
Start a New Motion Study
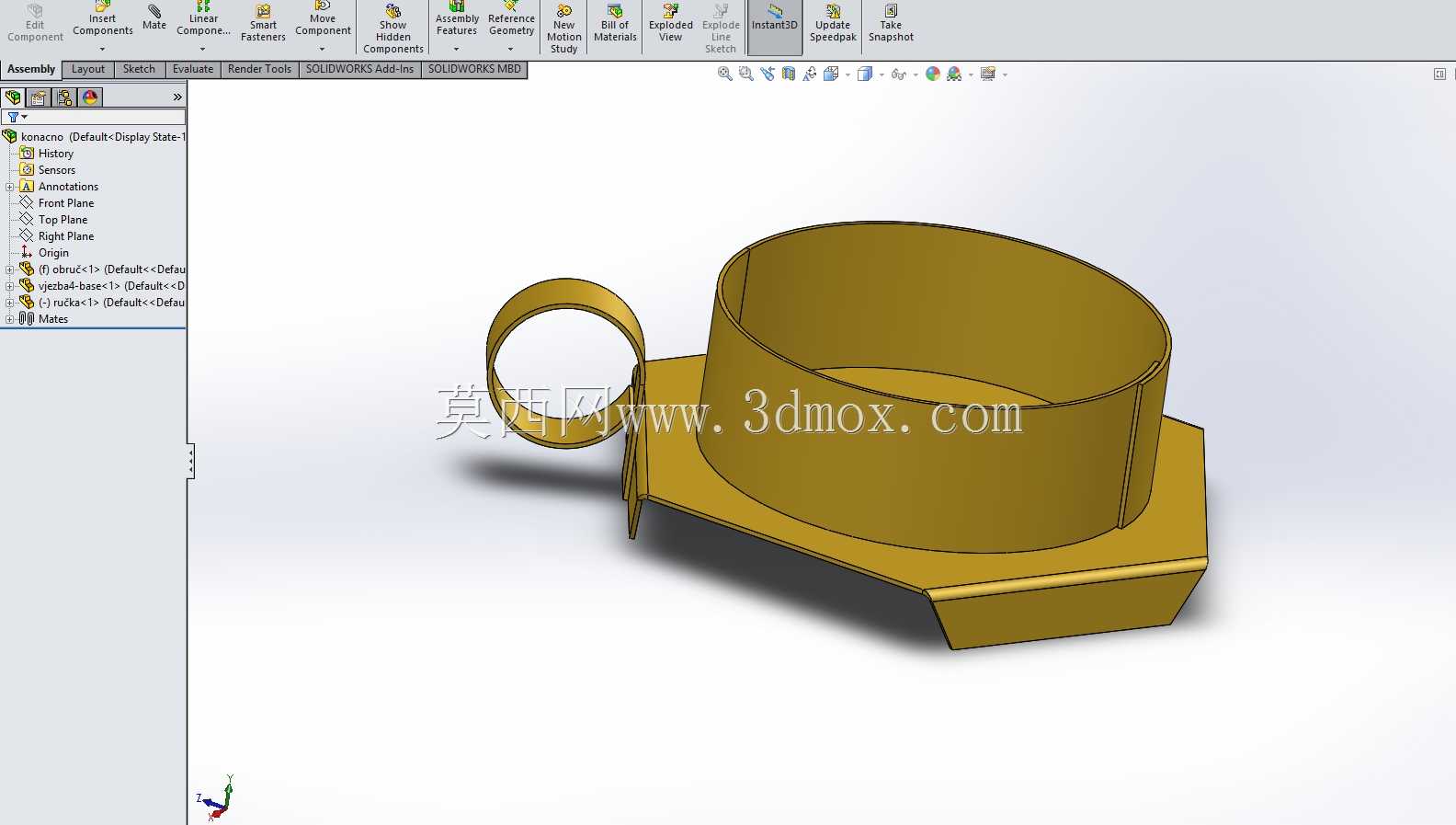[563, 29]
